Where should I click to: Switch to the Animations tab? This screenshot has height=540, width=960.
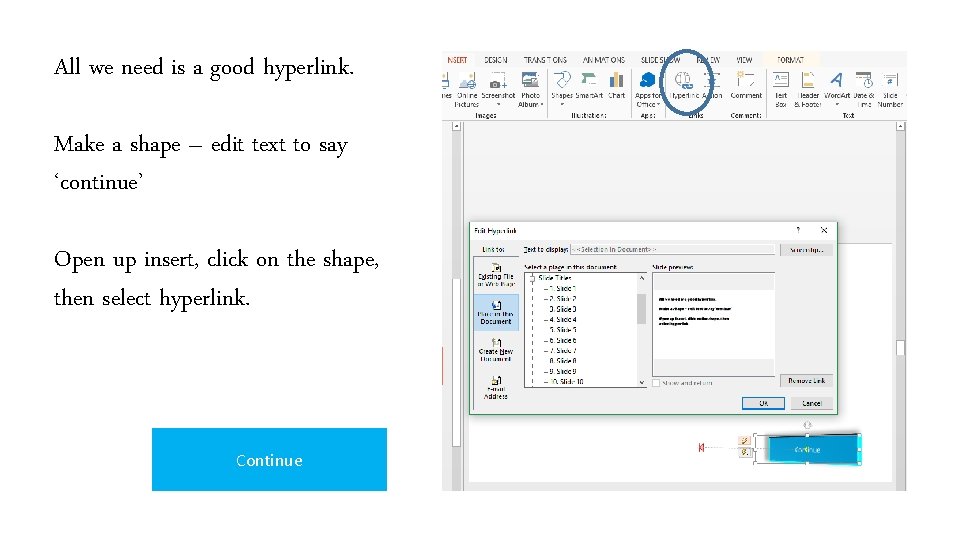pos(604,60)
